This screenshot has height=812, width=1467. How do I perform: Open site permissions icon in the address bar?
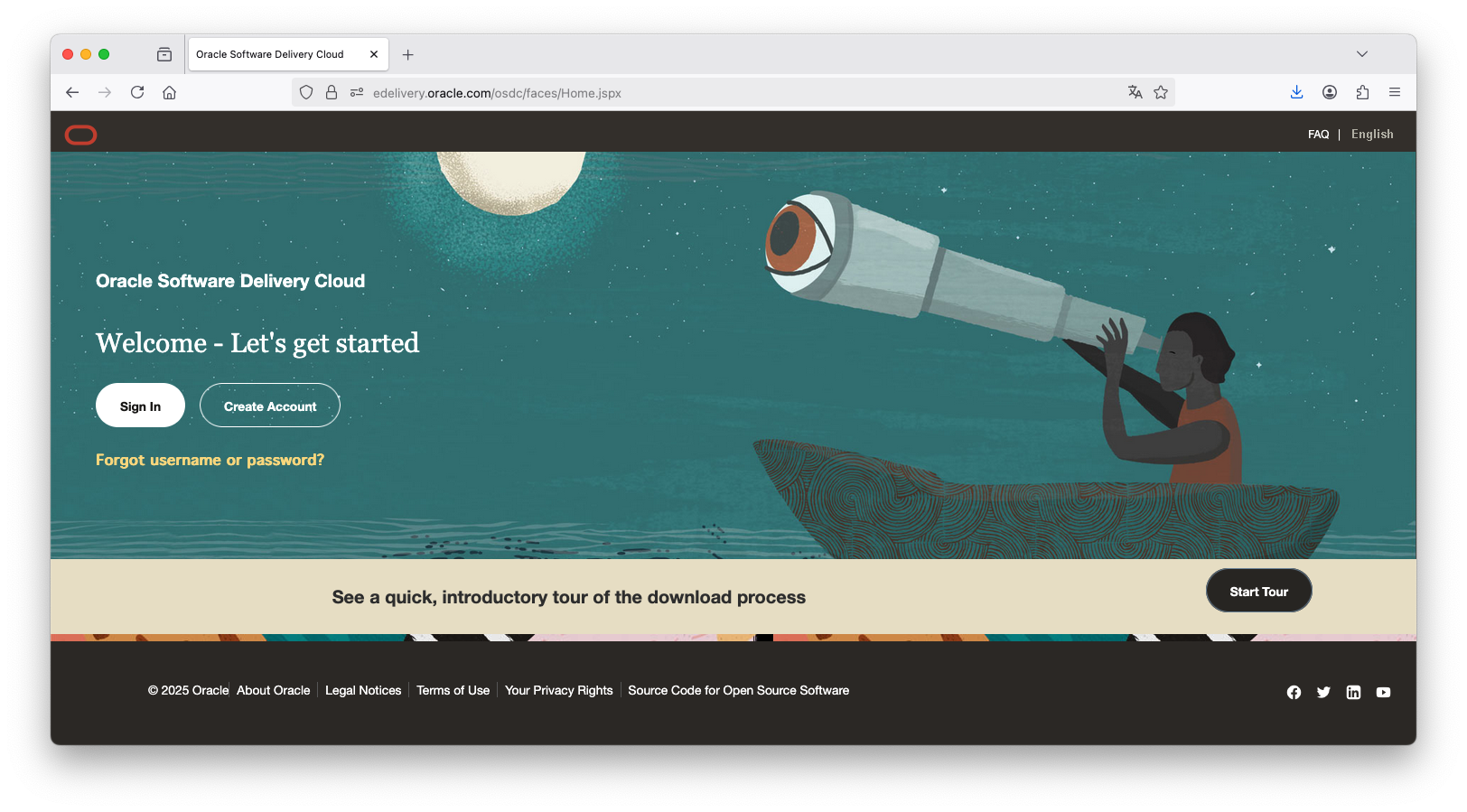357,92
